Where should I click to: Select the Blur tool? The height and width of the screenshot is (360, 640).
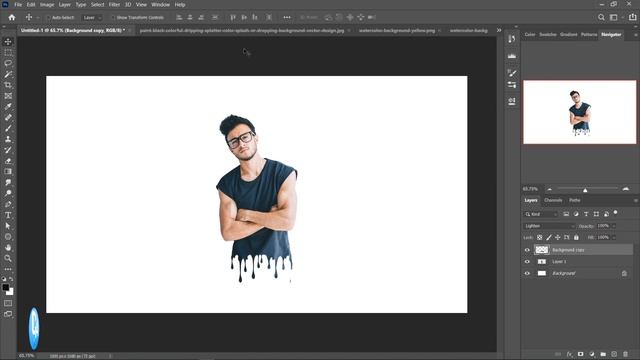pos(8,182)
